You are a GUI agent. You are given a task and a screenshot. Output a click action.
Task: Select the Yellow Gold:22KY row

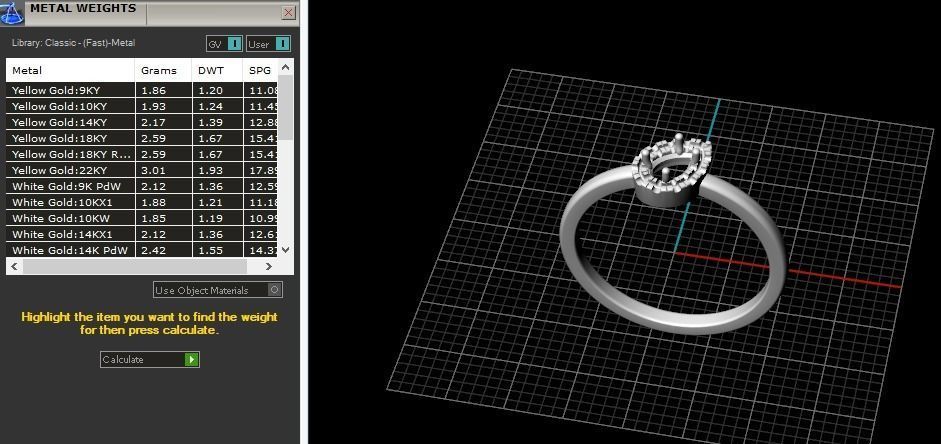tap(142, 170)
